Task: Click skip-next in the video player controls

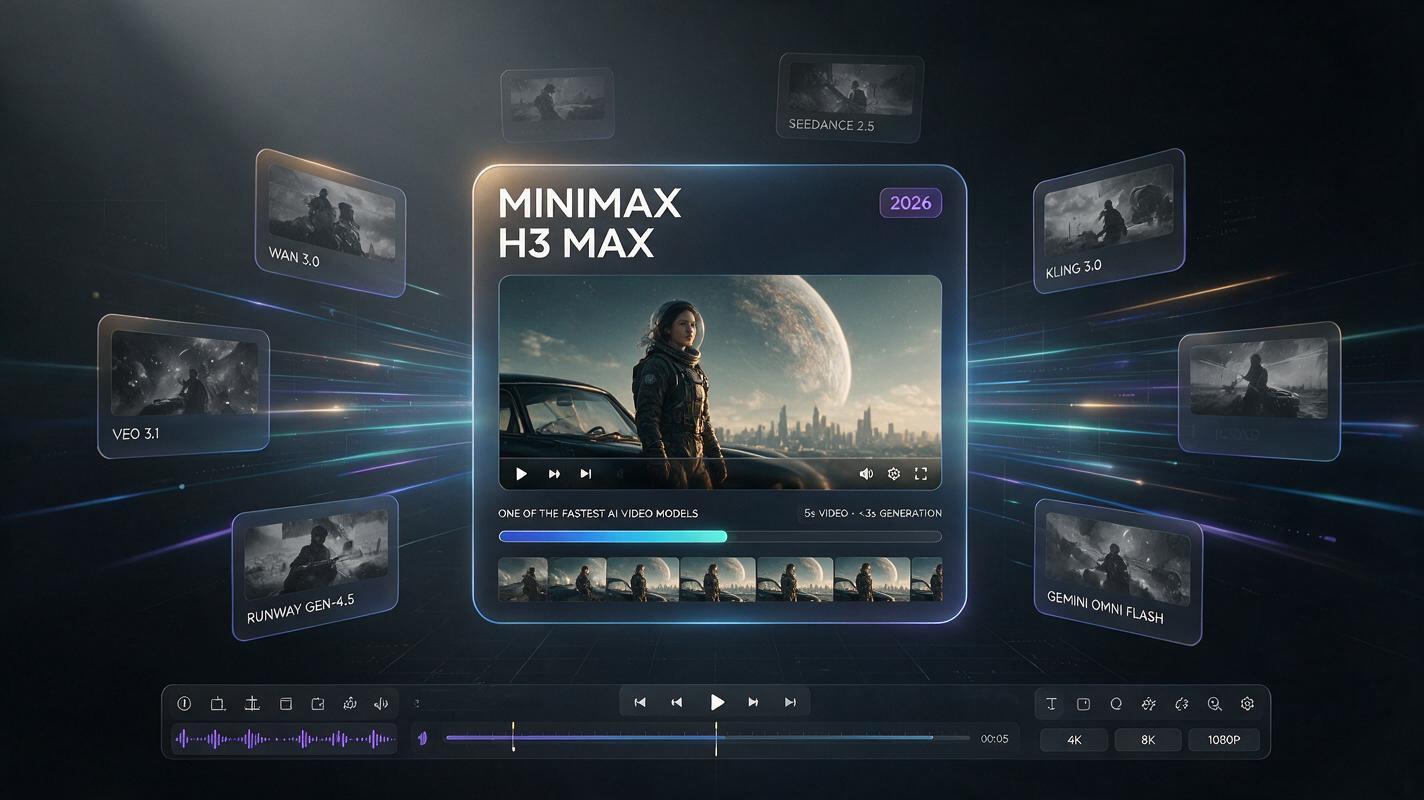Action: pyautogui.click(x=586, y=474)
